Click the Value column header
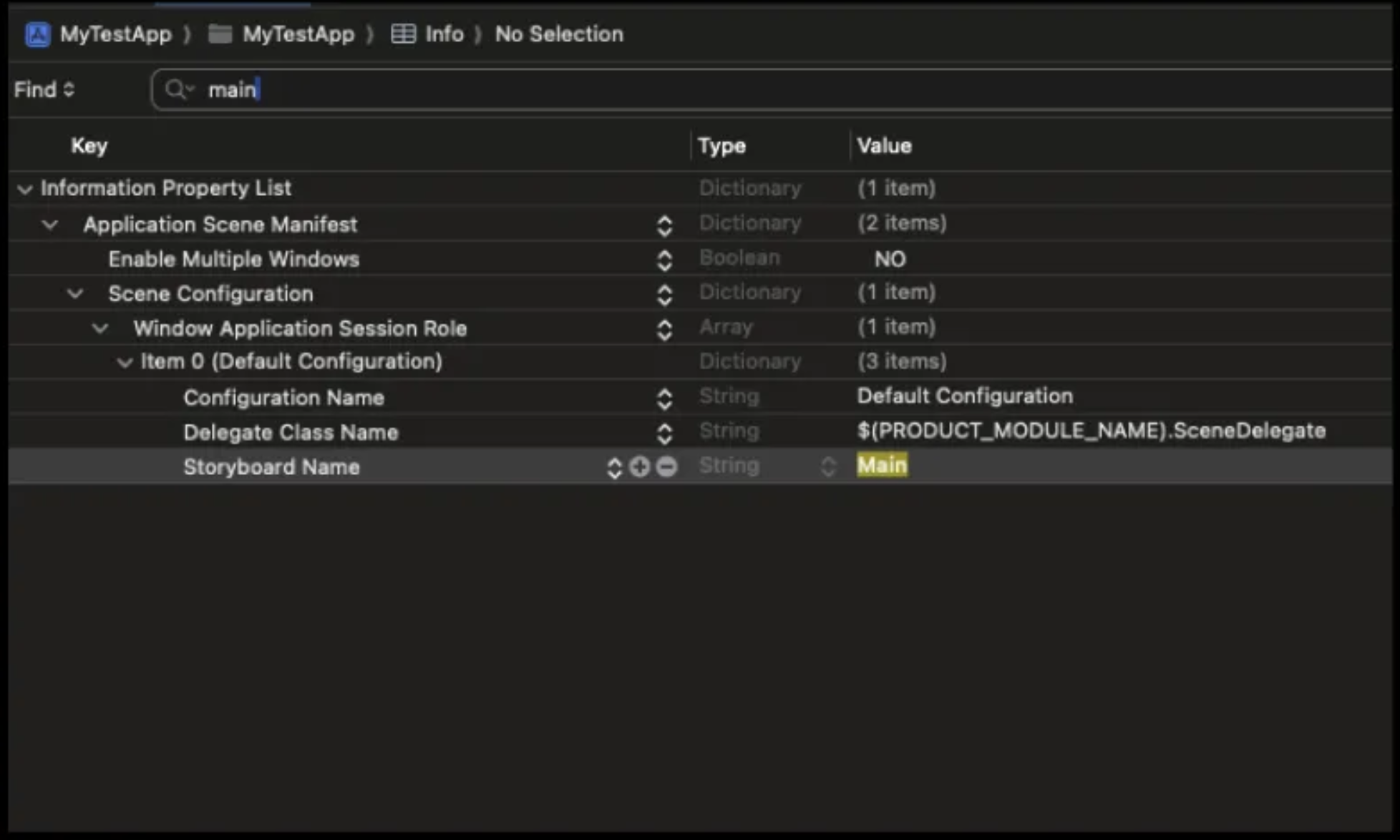The width and height of the screenshot is (1400, 840). (x=885, y=146)
